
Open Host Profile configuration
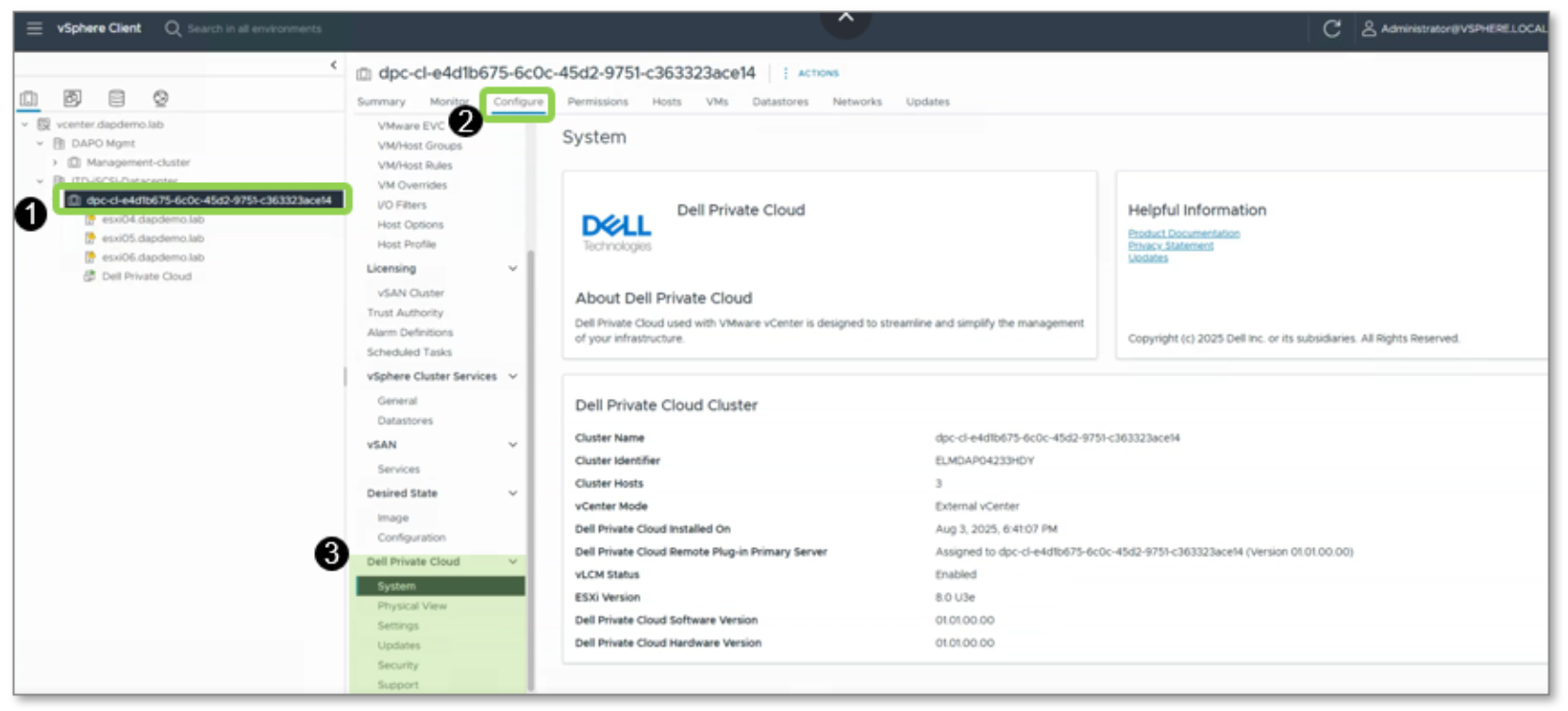click(407, 244)
